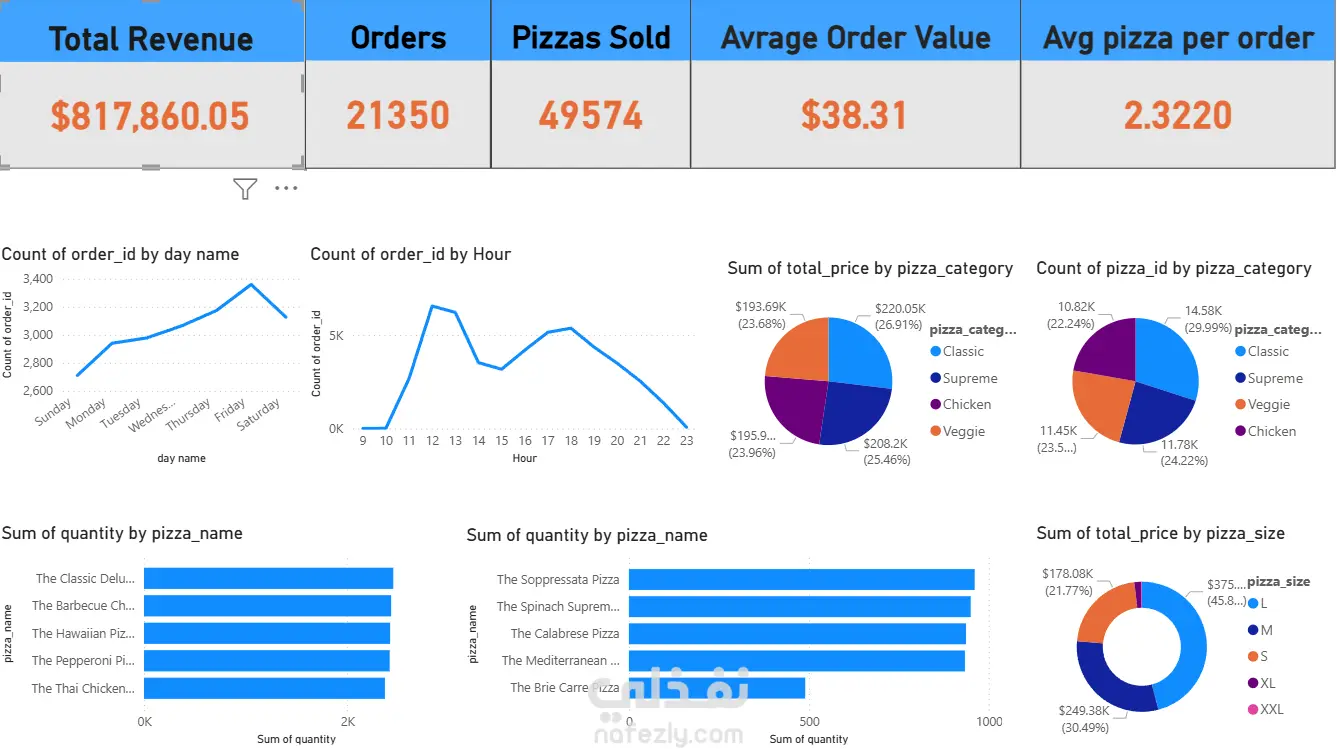This screenshot has height=749, width=1337.
Task: Click the L size legend dot
Action: click(x=1253, y=603)
